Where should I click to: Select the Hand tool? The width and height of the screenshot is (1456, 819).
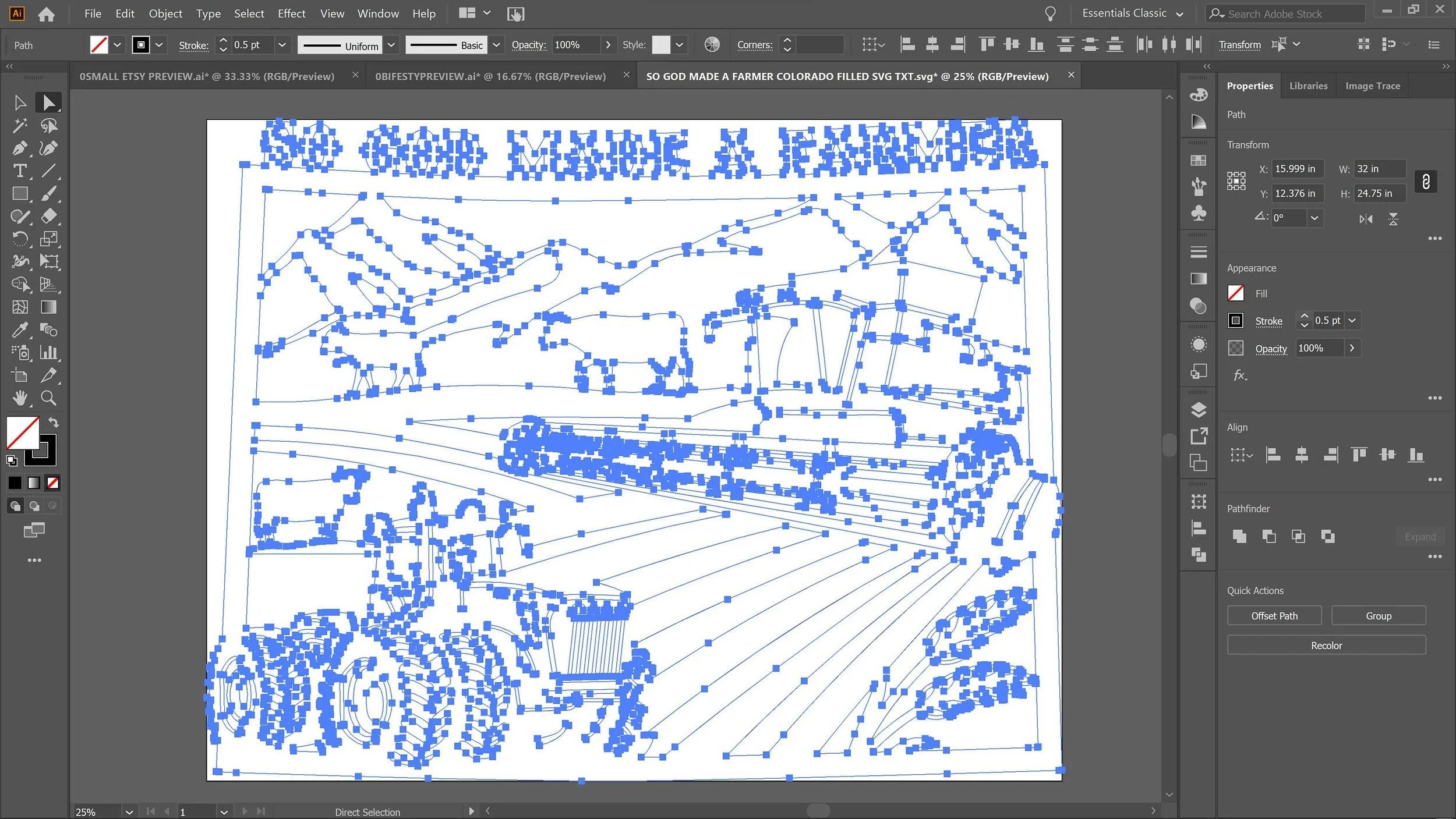click(19, 398)
